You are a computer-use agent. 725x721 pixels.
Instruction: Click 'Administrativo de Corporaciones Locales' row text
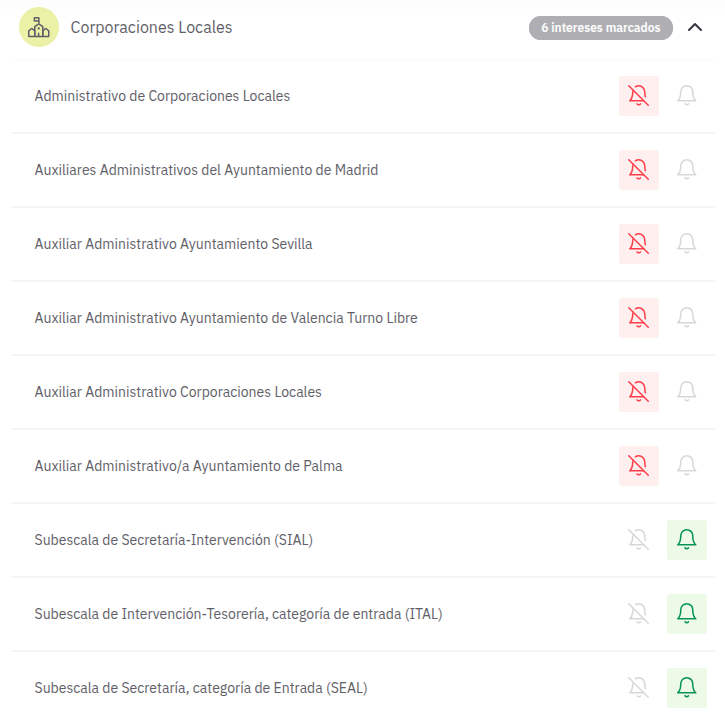pyautogui.click(x=162, y=96)
